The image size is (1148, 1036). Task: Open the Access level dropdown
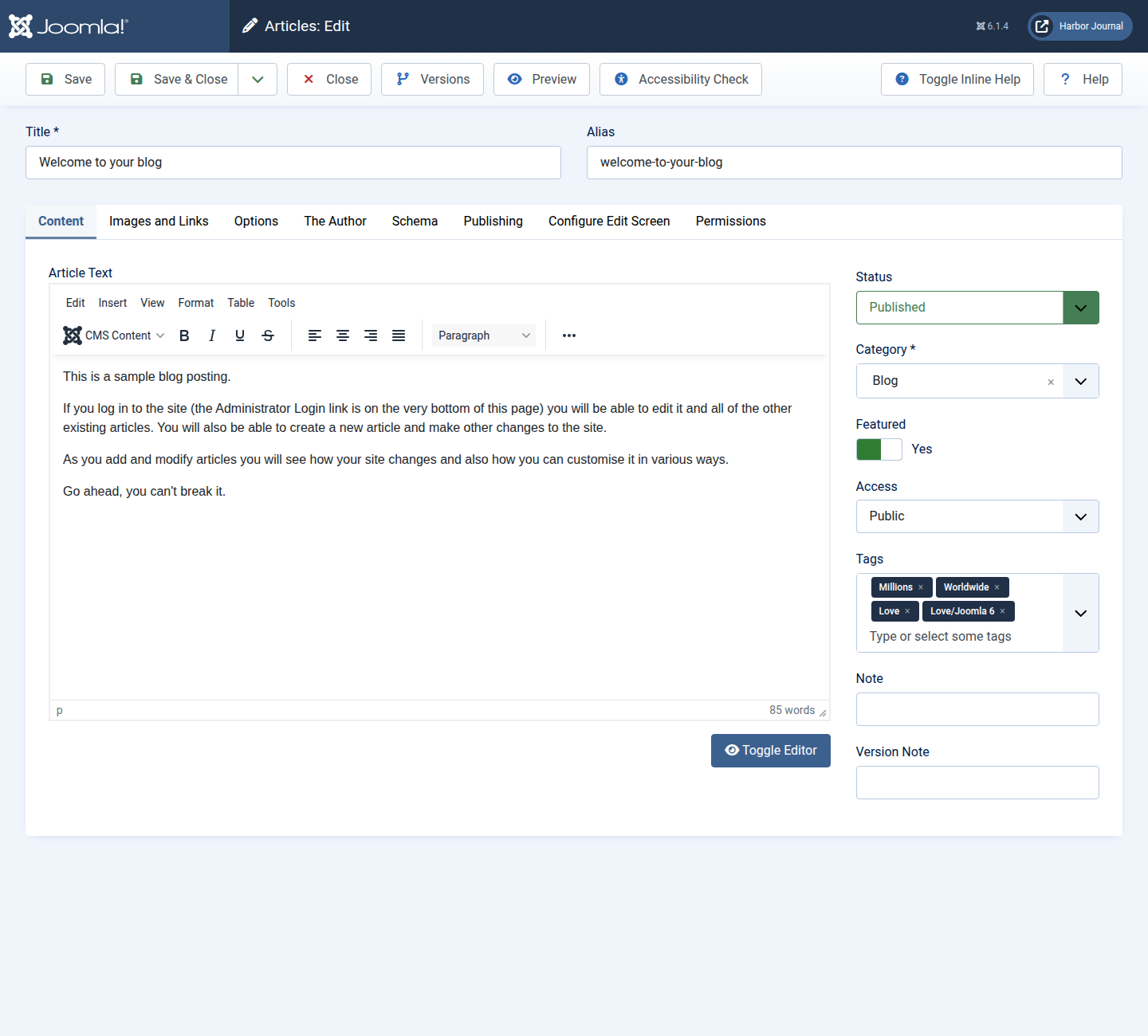click(977, 516)
